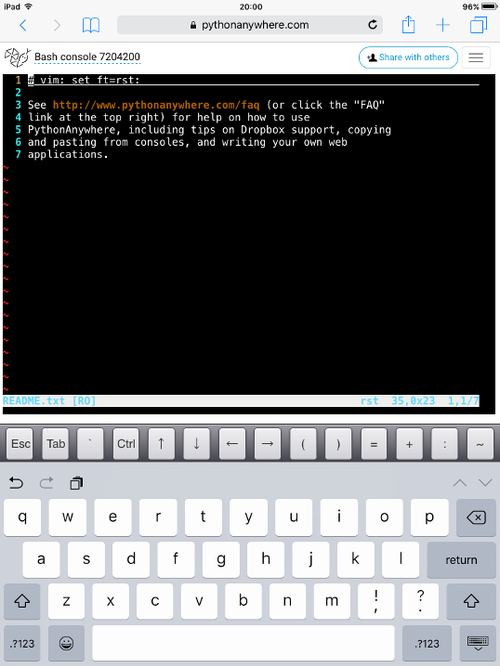Tap the k key

(356, 560)
